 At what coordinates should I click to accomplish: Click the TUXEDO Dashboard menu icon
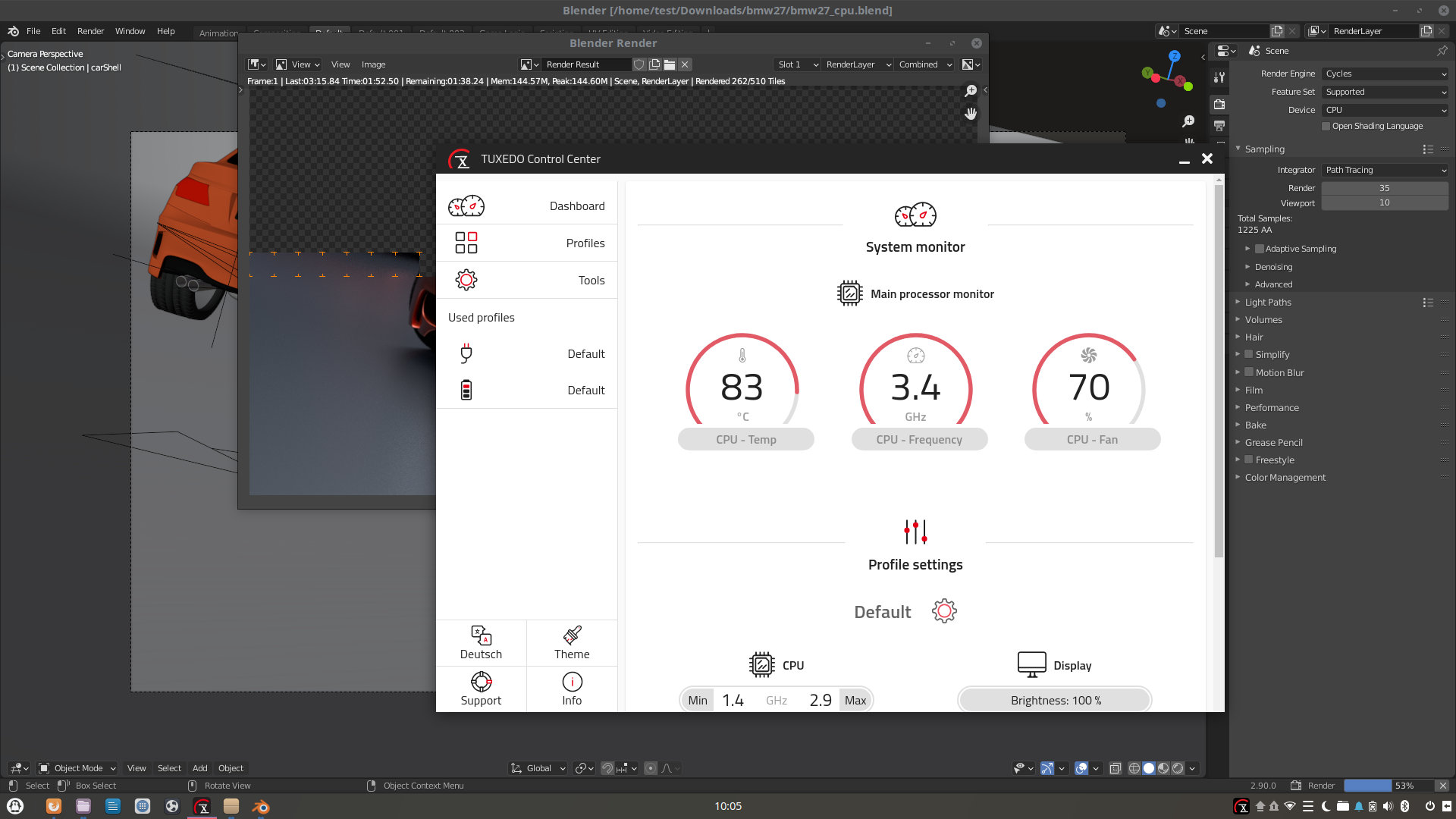466,206
